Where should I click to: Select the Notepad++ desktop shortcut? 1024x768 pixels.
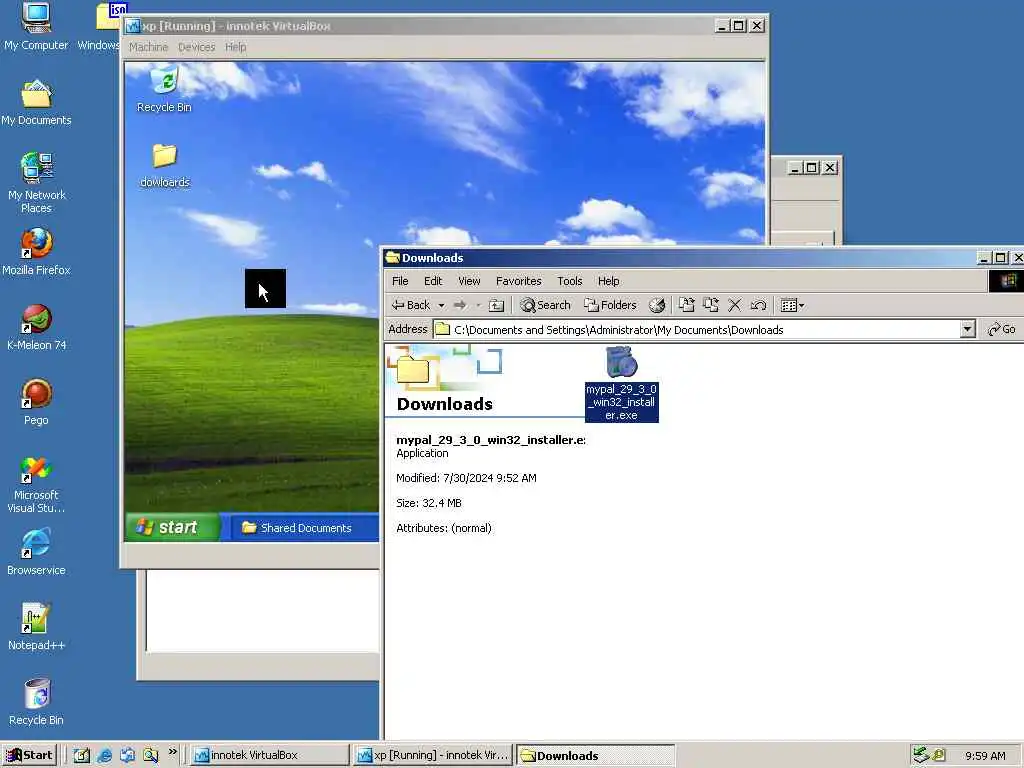pos(36,627)
